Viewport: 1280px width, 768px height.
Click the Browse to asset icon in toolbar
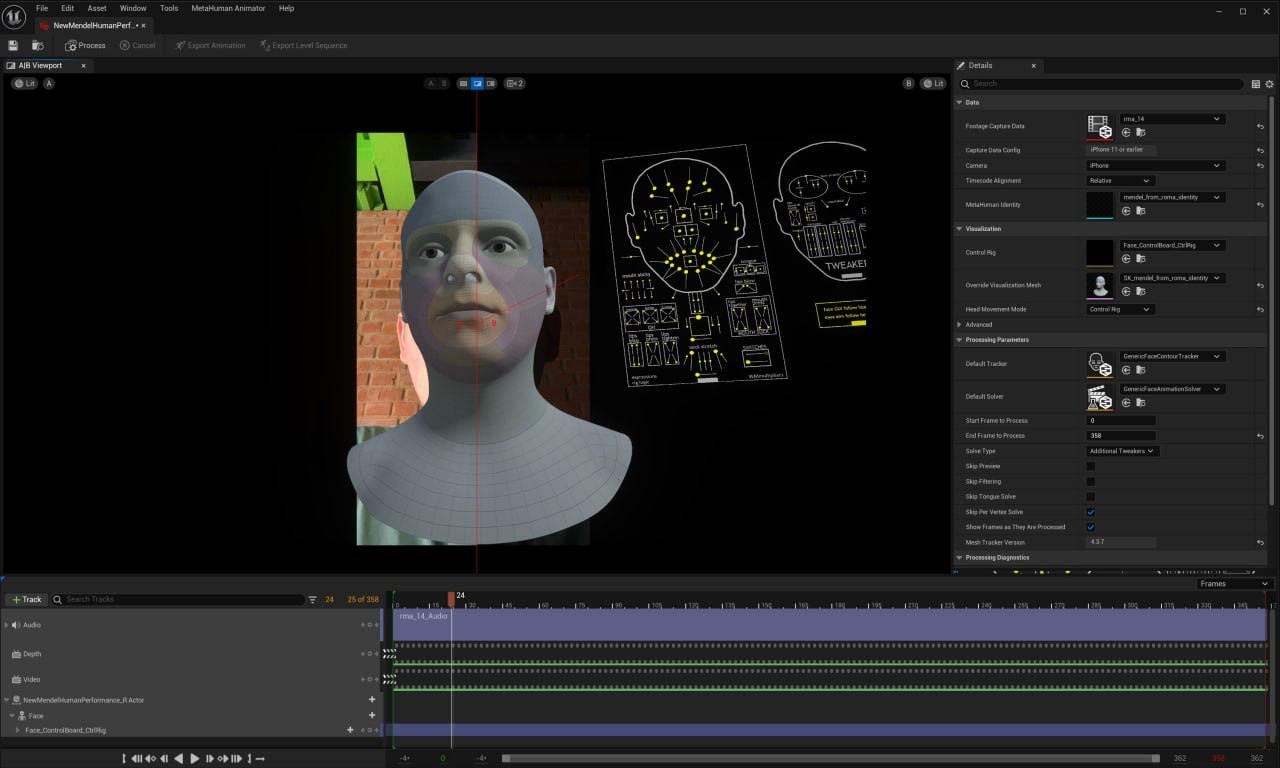point(38,45)
